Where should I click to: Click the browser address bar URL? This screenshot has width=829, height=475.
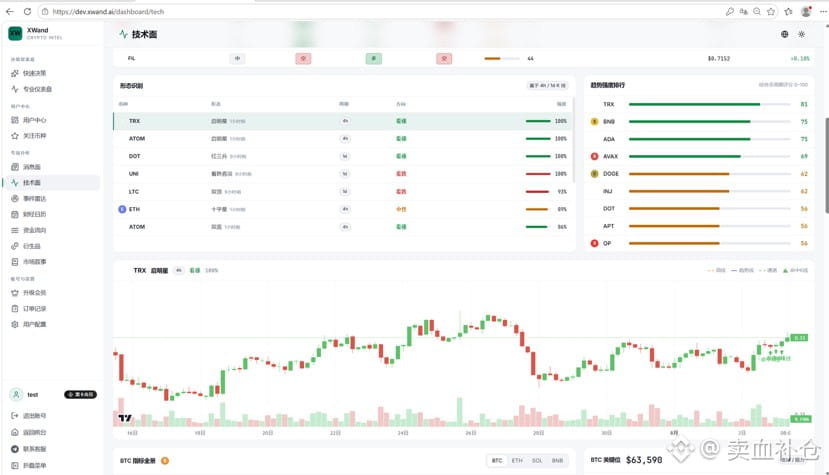pos(108,11)
